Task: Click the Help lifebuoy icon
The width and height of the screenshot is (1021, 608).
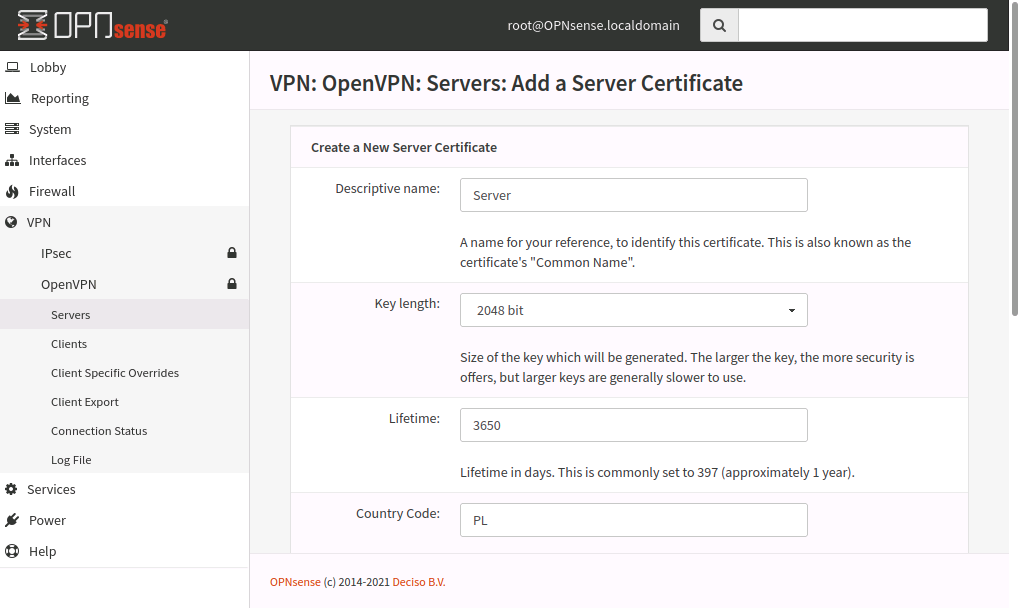Action: pos(12,551)
